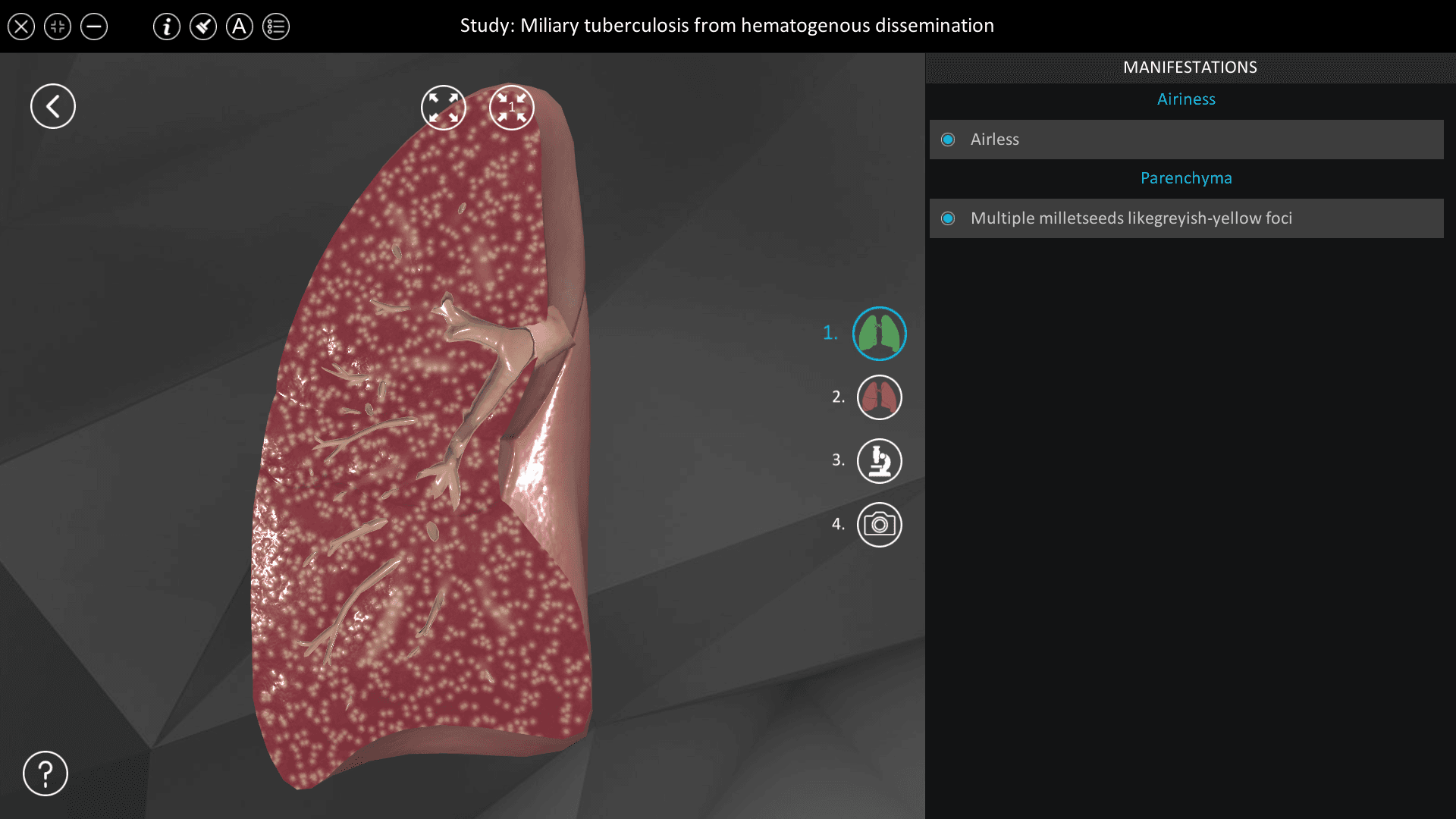This screenshot has height=819, width=1456.
Task: Select the green lungs icon, step 1
Action: tap(880, 334)
